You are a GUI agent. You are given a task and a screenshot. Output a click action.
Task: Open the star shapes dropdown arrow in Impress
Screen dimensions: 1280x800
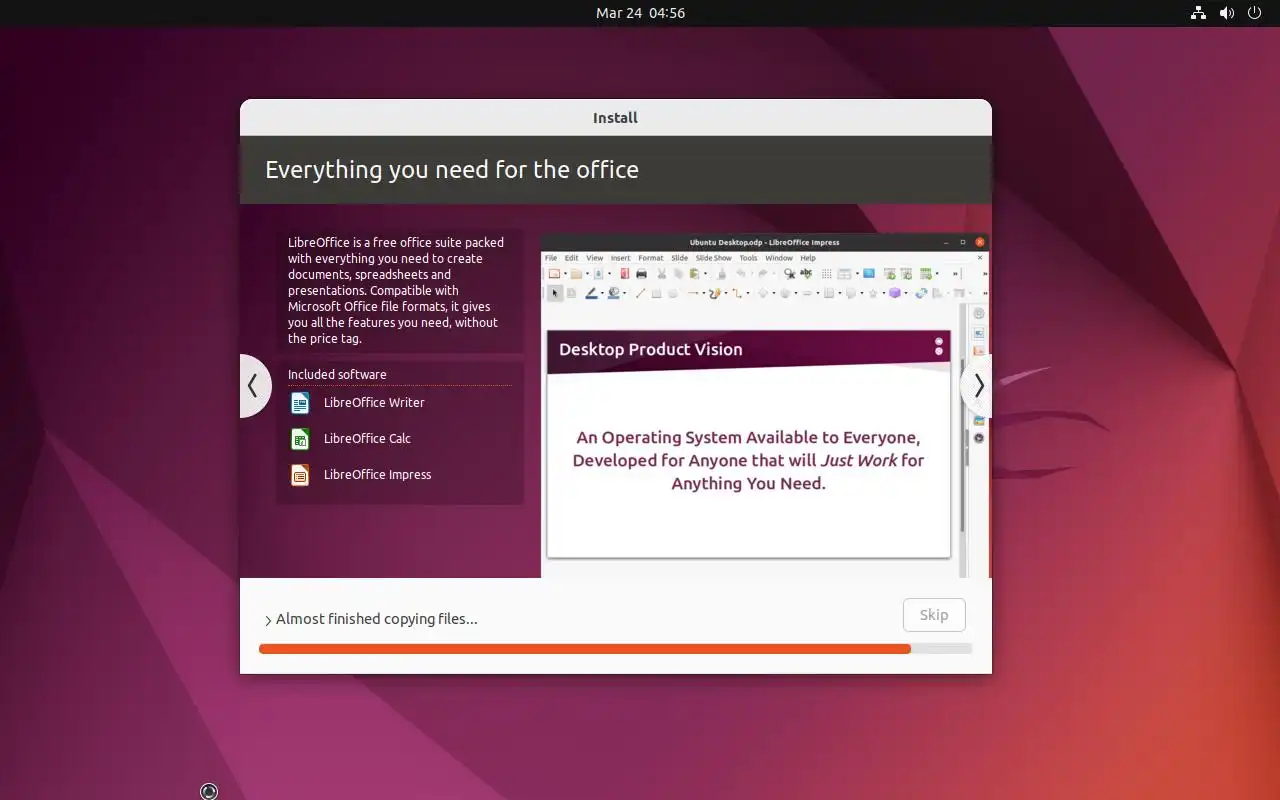coord(884,293)
